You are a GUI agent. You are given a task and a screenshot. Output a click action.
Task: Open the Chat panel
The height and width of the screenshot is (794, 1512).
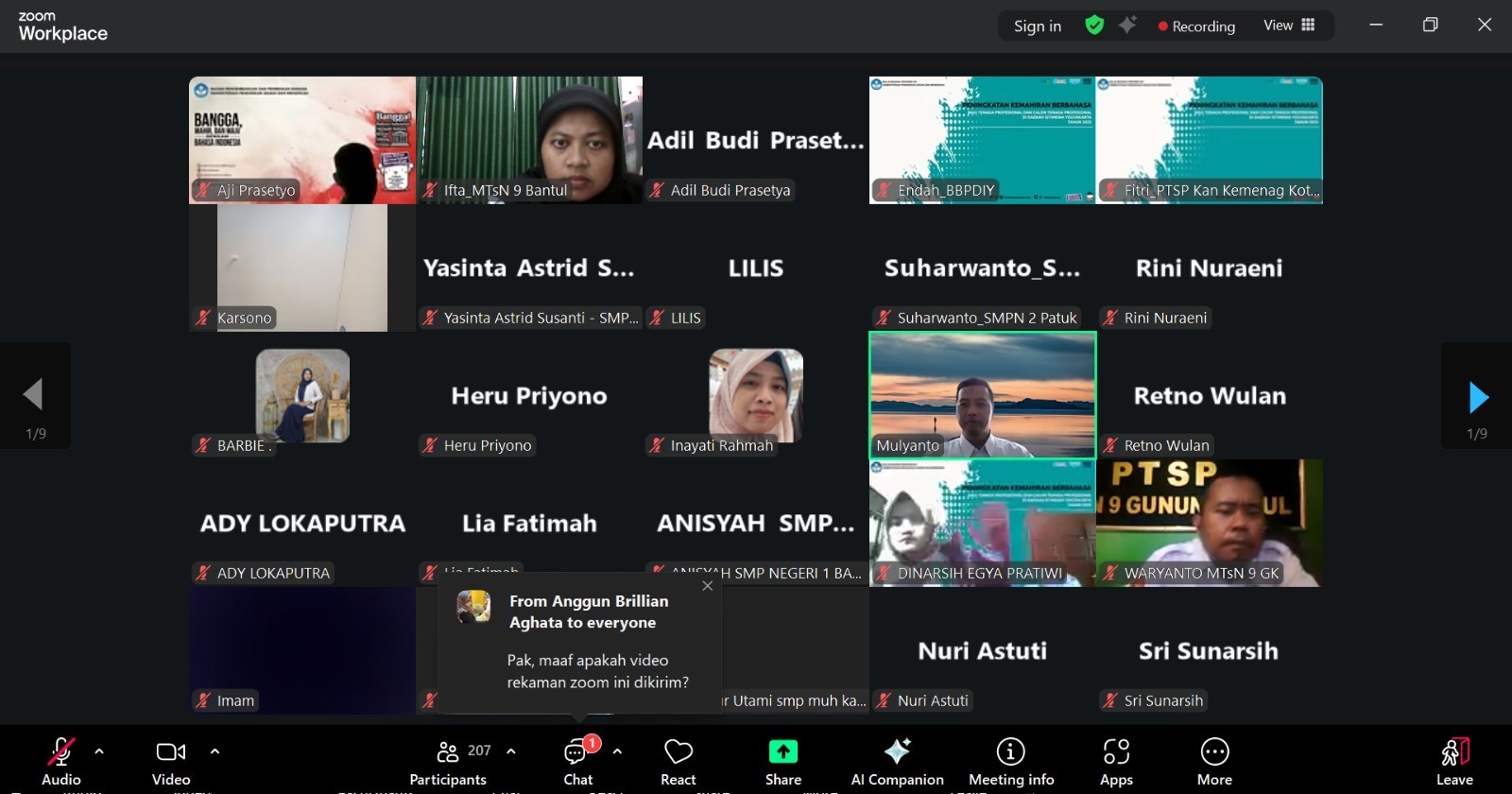pyautogui.click(x=578, y=761)
